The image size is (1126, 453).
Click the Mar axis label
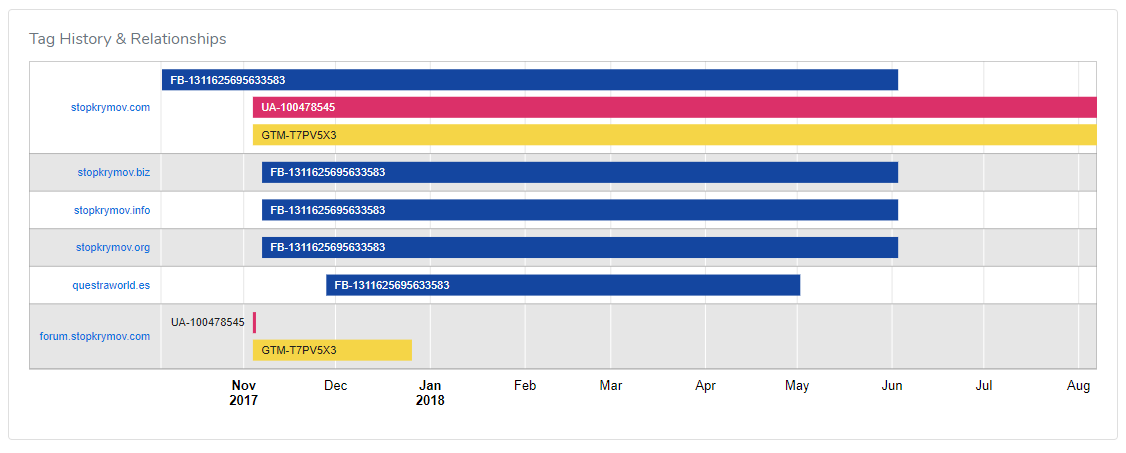(x=610, y=386)
